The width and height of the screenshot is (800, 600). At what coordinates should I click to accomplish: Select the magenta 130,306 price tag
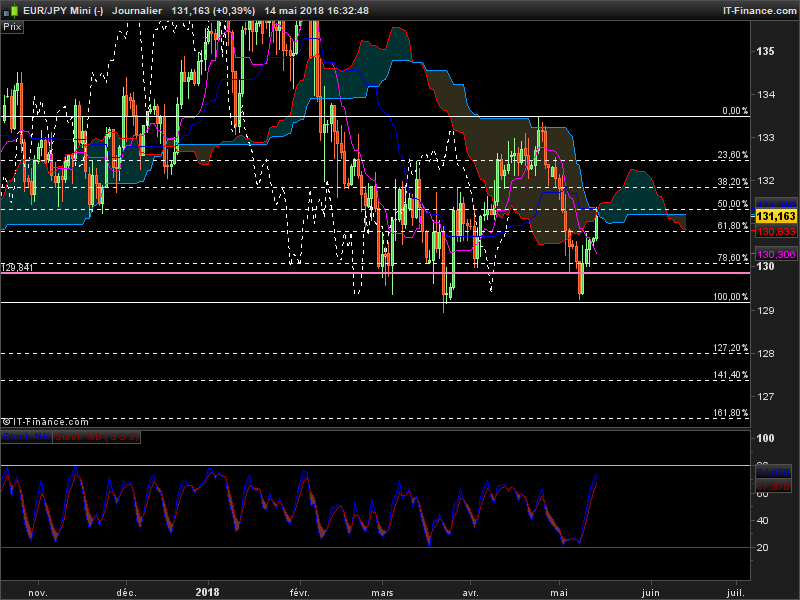776,255
